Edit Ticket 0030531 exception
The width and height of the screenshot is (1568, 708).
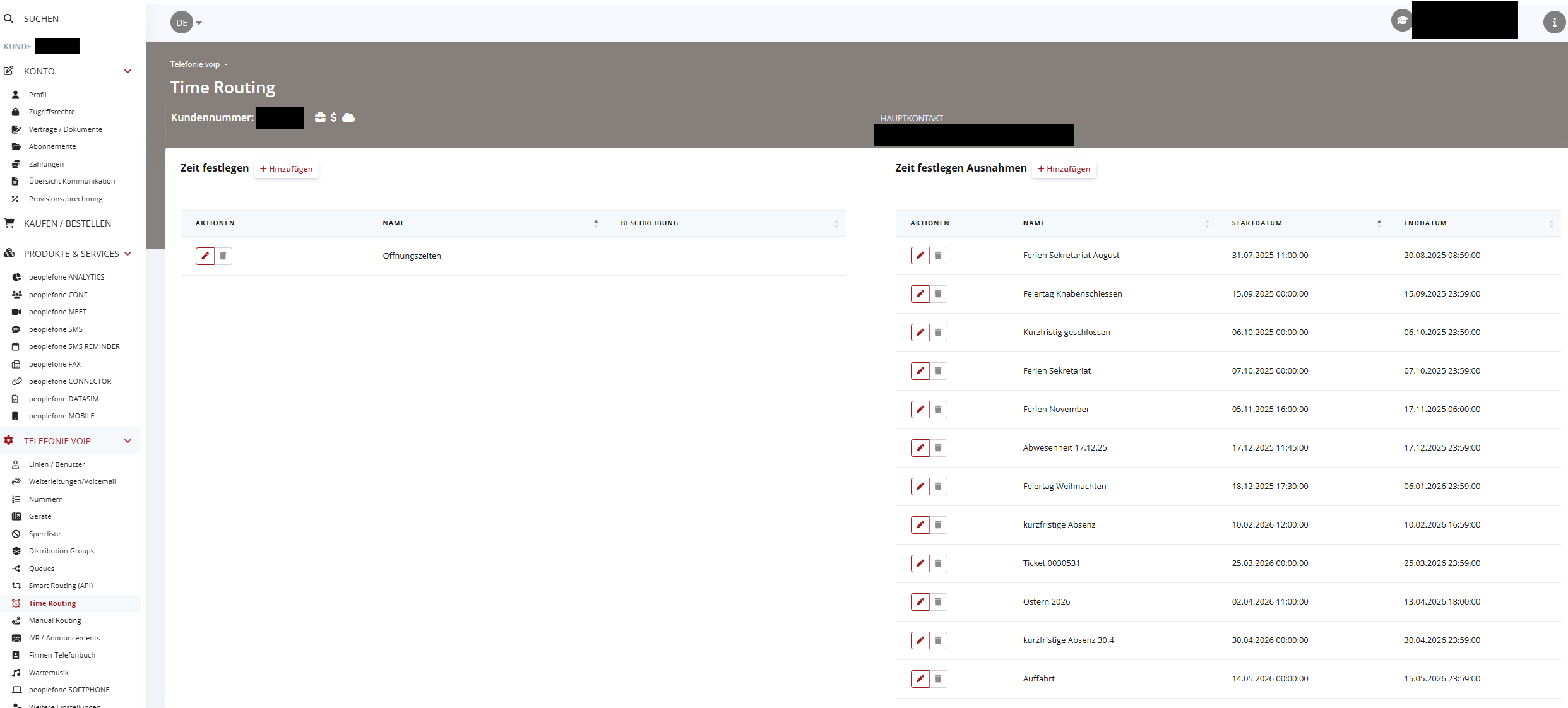(920, 563)
